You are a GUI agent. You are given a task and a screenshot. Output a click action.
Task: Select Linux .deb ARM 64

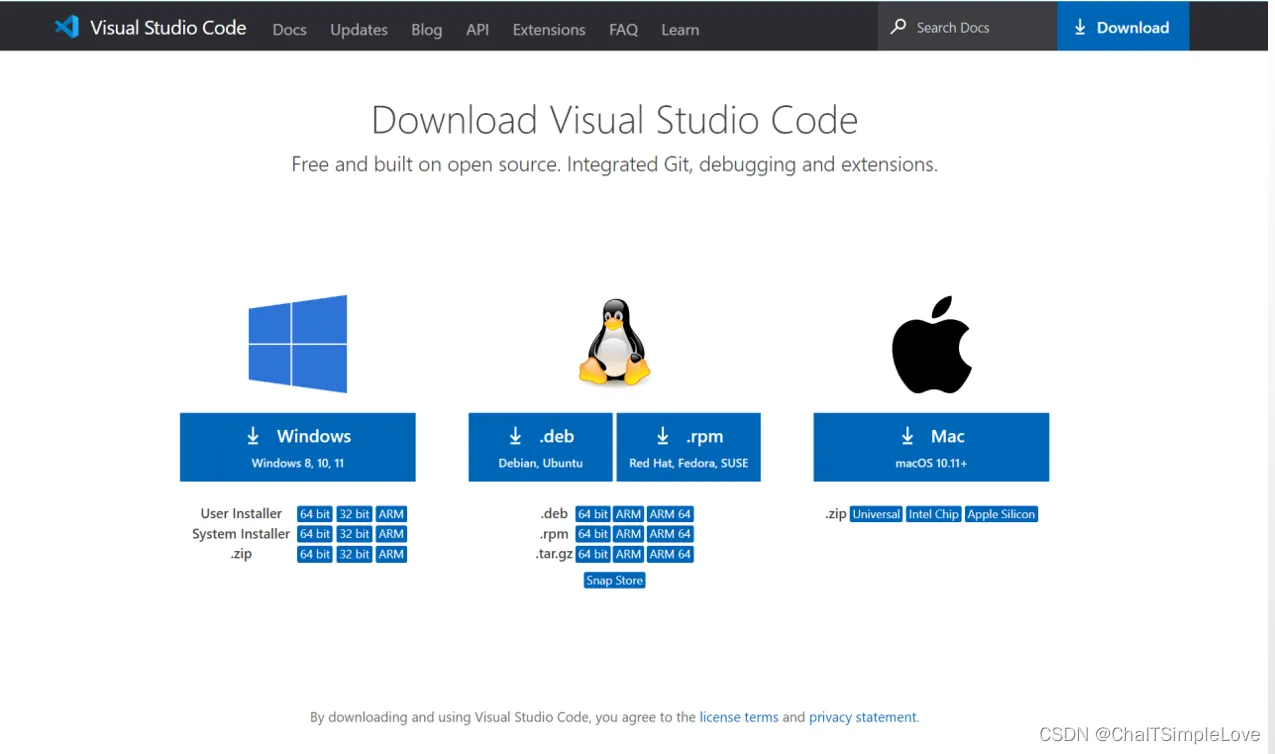tap(670, 514)
